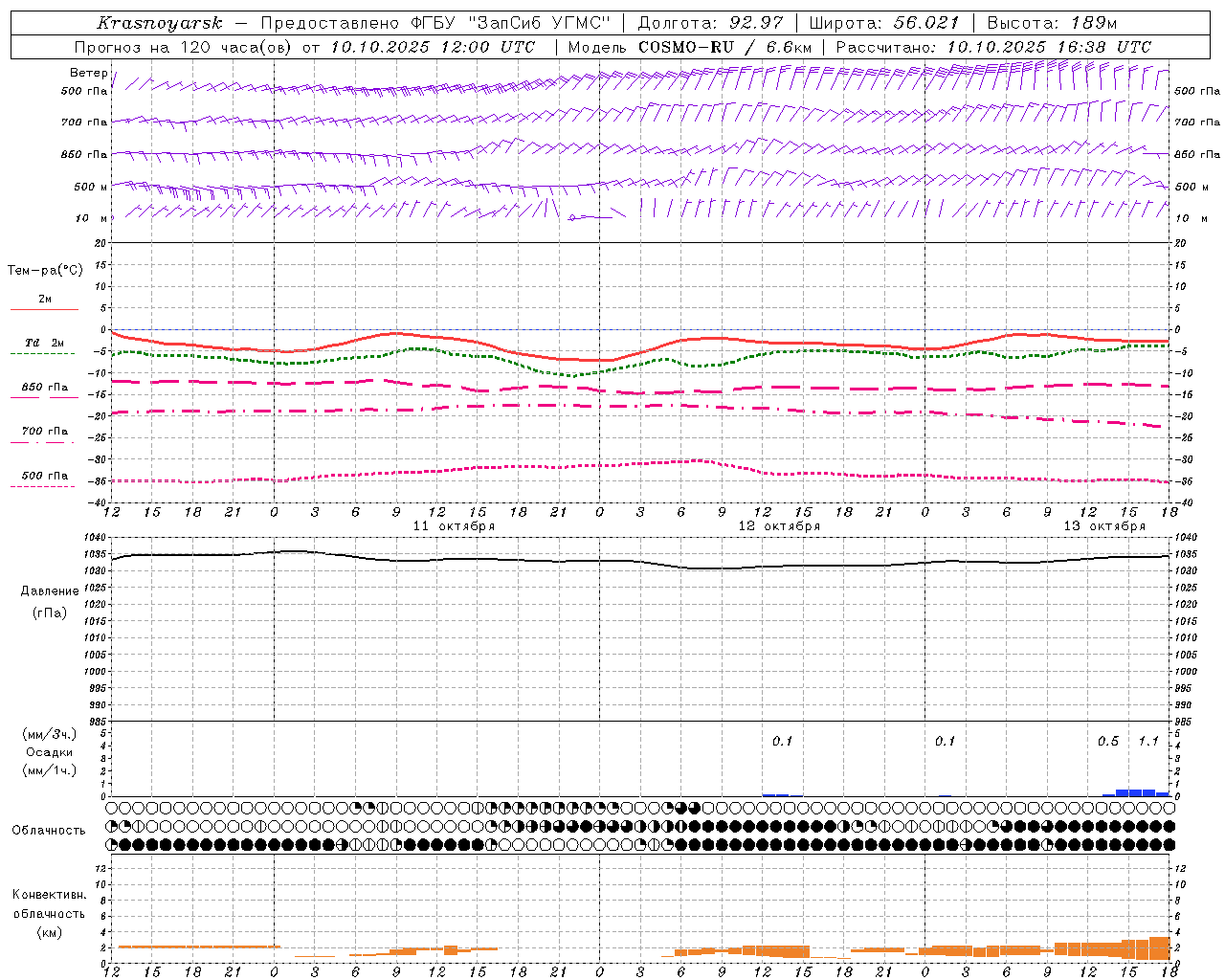This screenshot has height=980, width=1225.
Task: Select the 'Предоставлено ФГБУ "ЗапСиб УГМС"' provider text
Action: [x=436, y=23]
